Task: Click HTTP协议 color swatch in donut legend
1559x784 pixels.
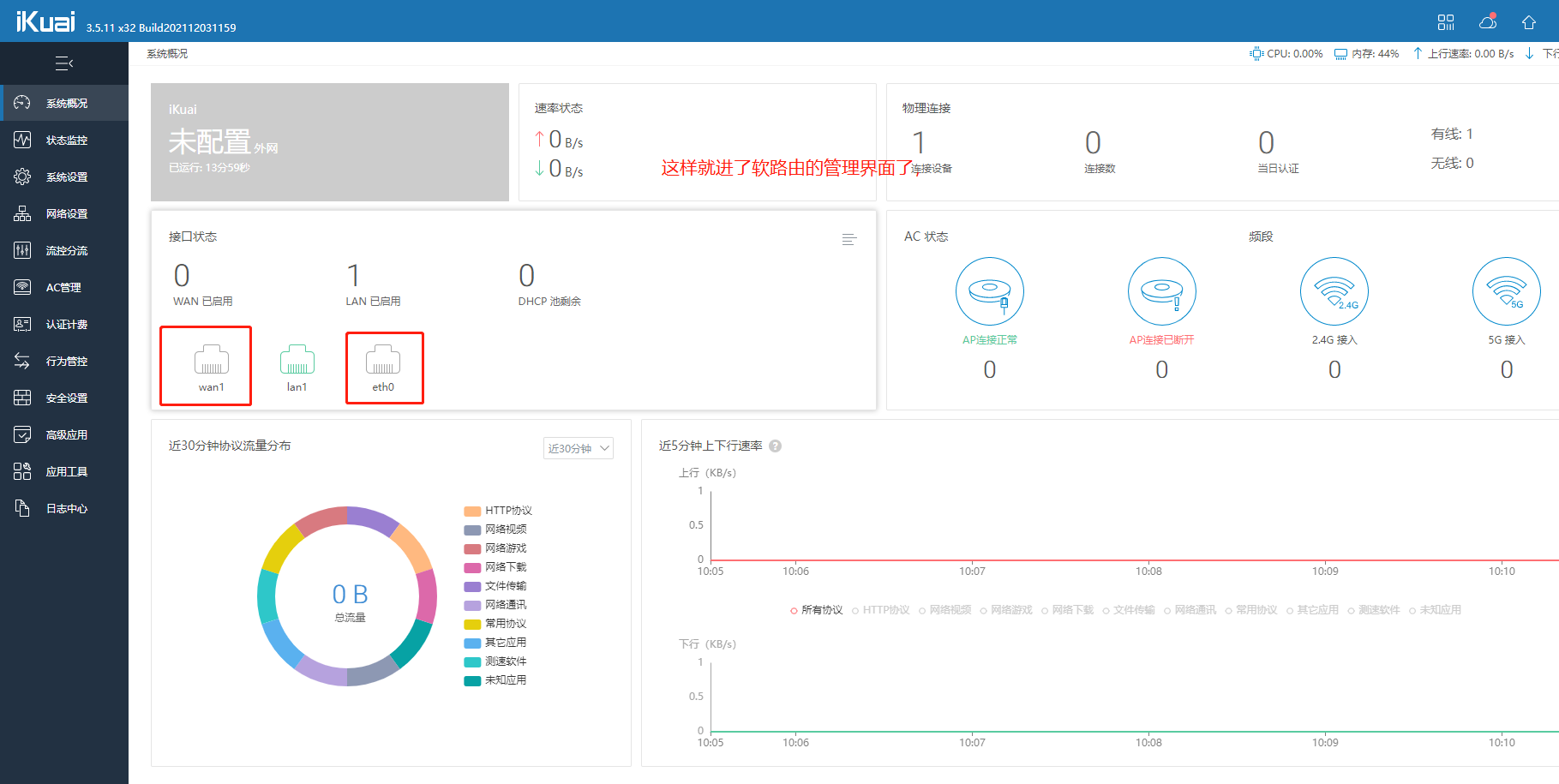Action: [472, 511]
